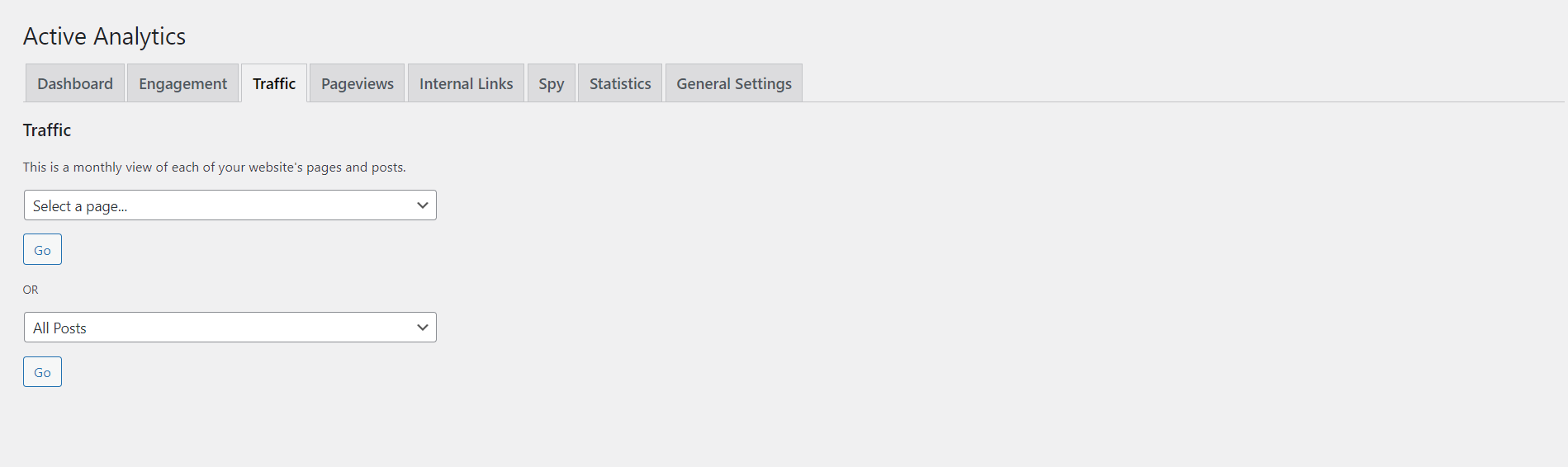This screenshot has width=1568, height=467.
Task: Click the Traffic section heading
Action: coord(47,130)
